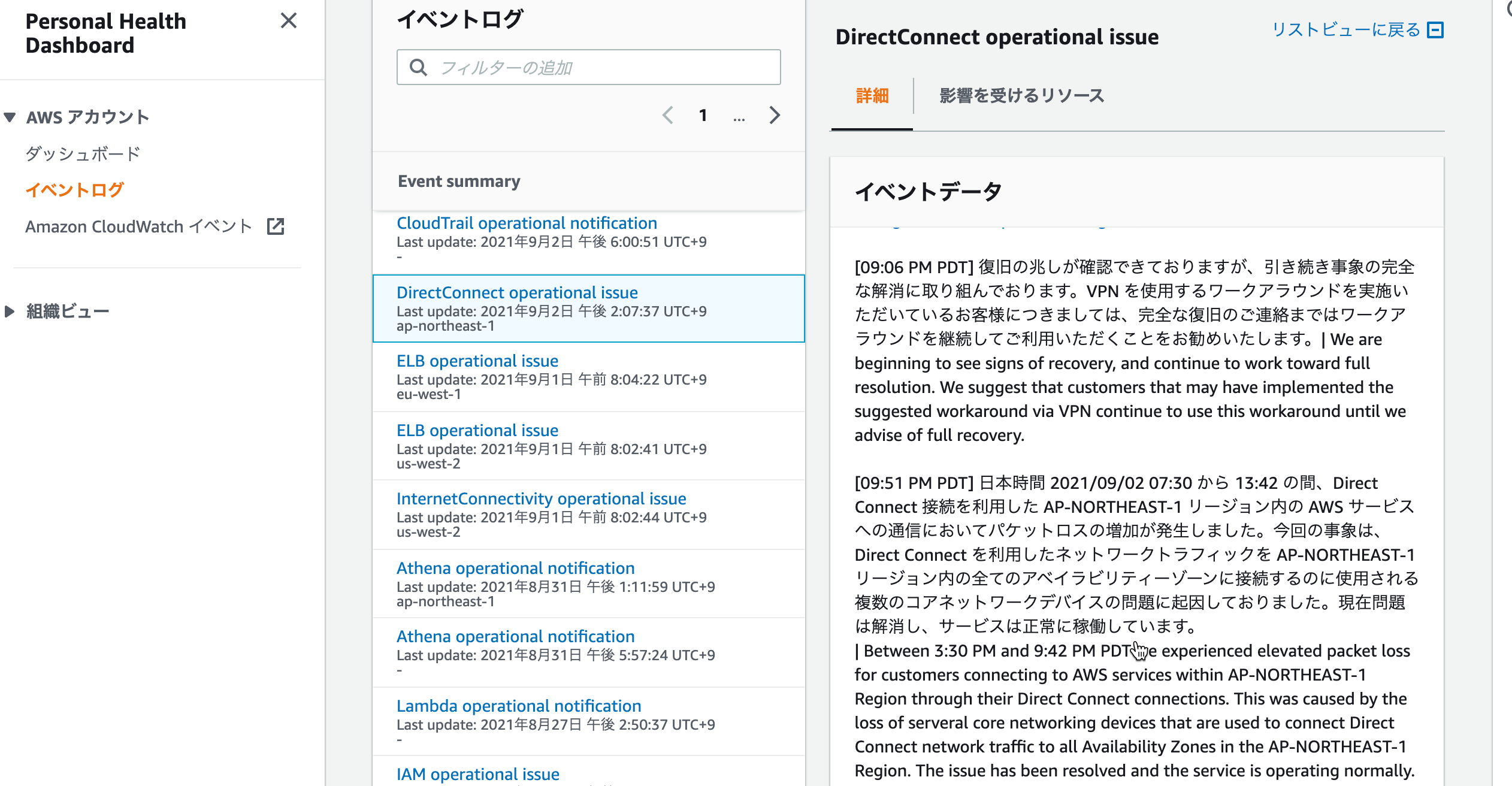This screenshot has width=1512, height=786.
Task: Click the collapse icon next to リストビューに戻る
Action: tap(1436, 30)
